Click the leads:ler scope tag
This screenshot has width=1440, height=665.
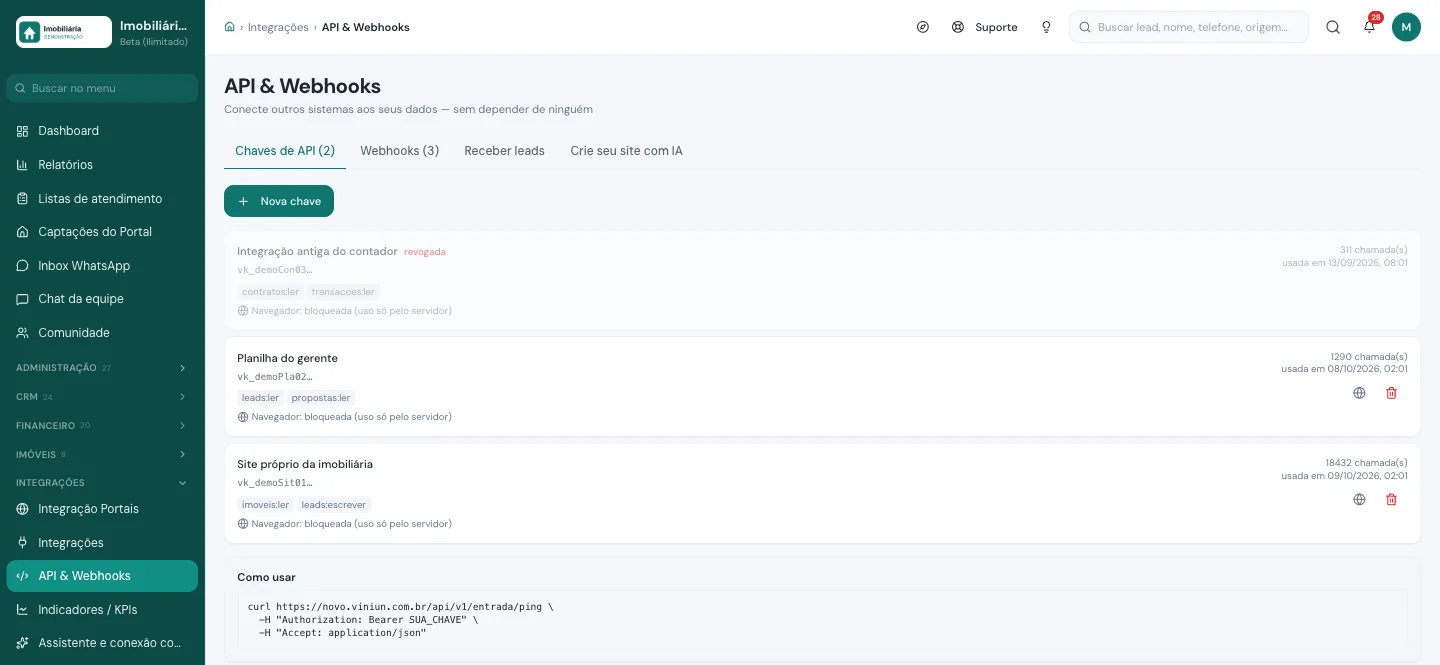pos(260,398)
